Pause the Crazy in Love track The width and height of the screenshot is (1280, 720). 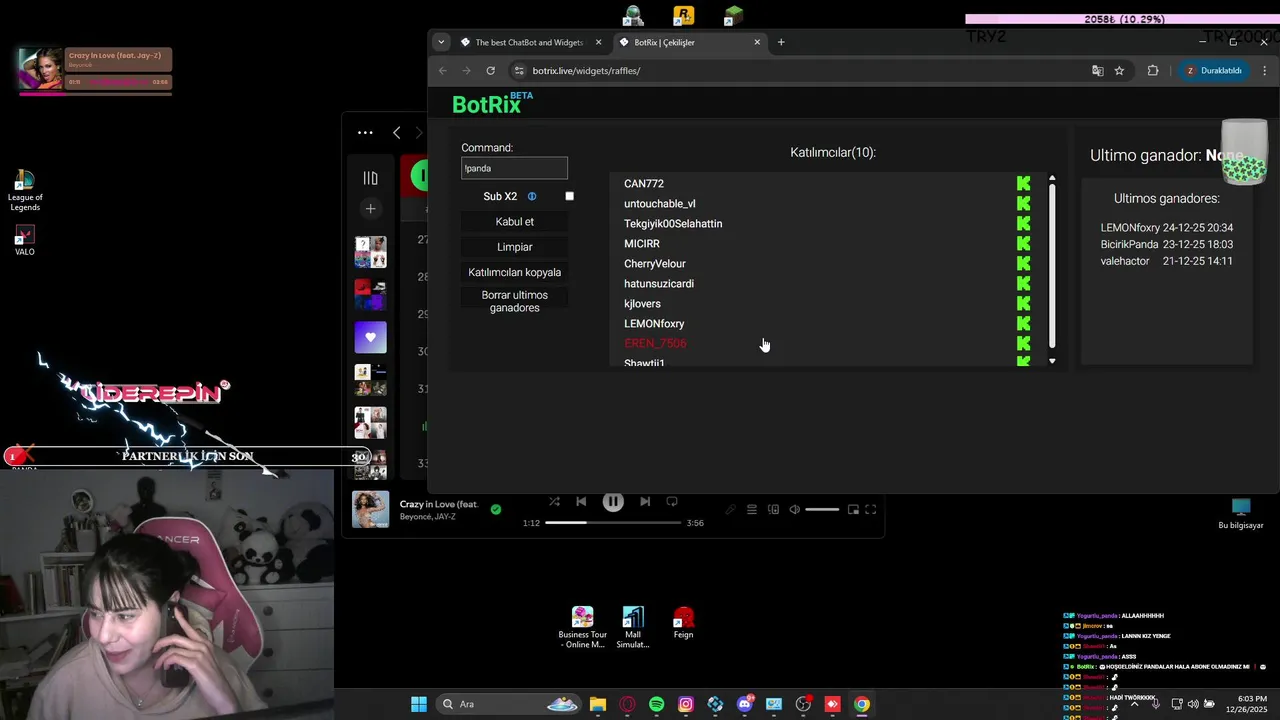613,502
